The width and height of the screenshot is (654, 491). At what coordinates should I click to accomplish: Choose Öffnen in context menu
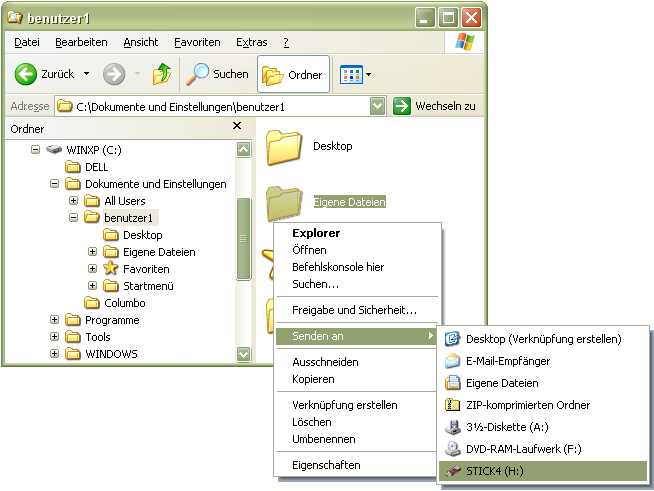[x=357, y=250]
